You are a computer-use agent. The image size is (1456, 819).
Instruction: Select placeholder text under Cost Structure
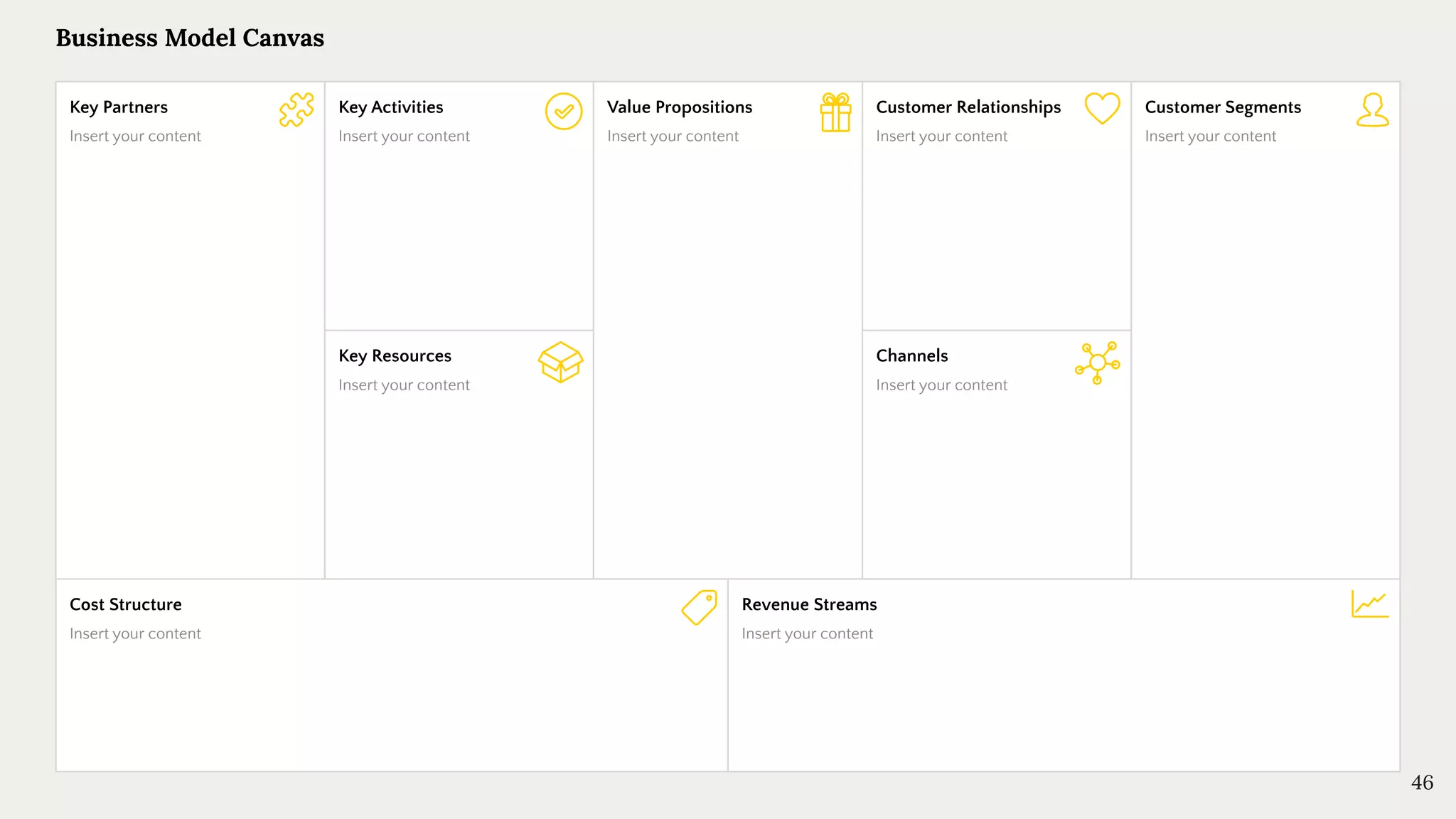point(135,634)
